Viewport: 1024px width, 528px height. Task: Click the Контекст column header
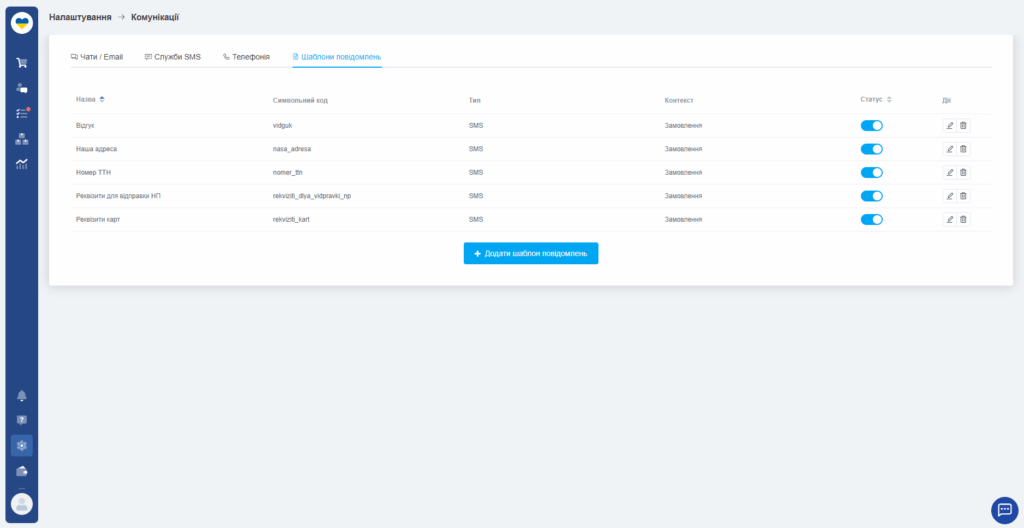(679, 101)
